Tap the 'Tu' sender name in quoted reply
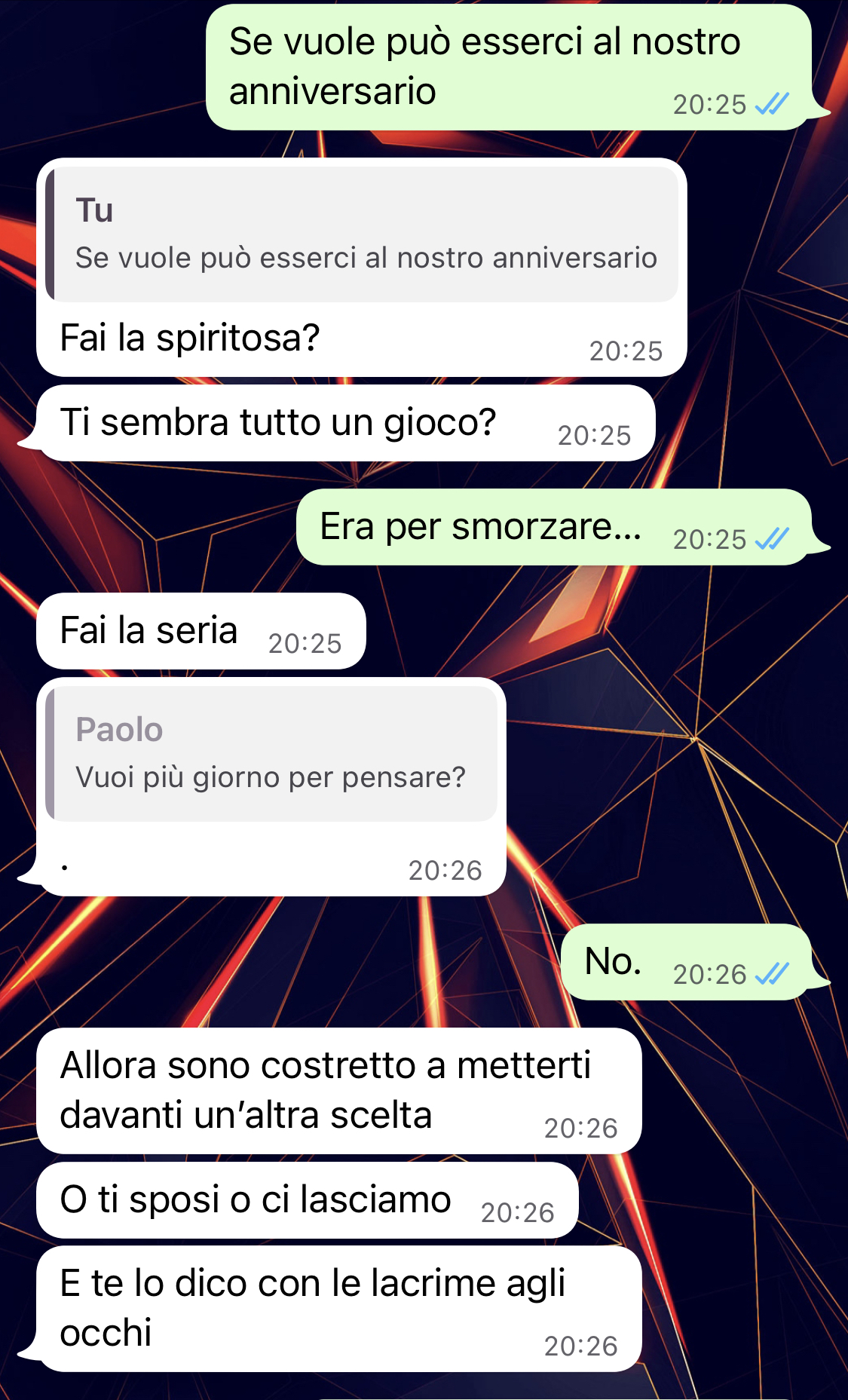Screen dimensions: 848x1400 pos(94,210)
